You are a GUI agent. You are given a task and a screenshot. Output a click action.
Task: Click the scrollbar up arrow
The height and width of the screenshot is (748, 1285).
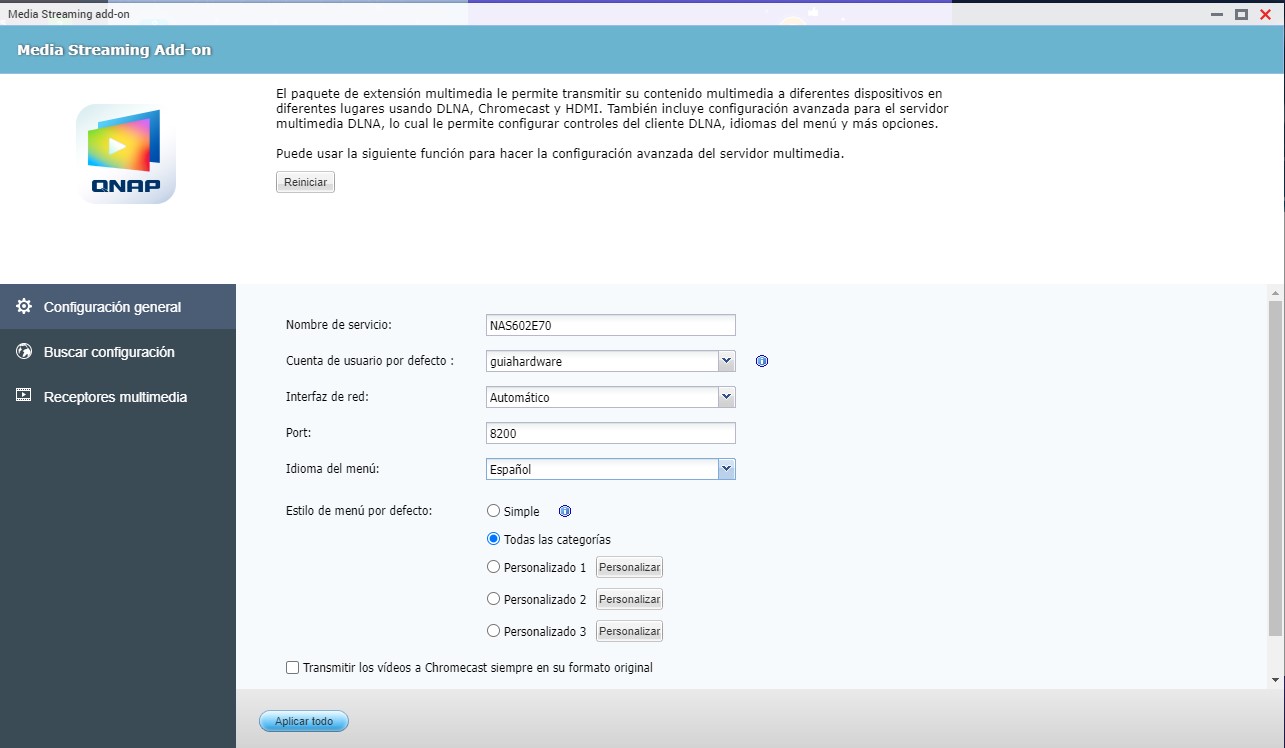[1275, 292]
